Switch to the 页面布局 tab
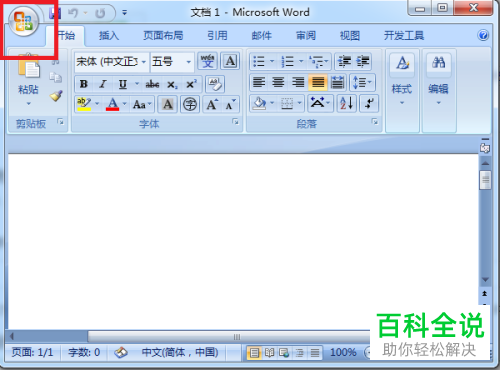Screen dimensions: 500x370 [x=163, y=35]
